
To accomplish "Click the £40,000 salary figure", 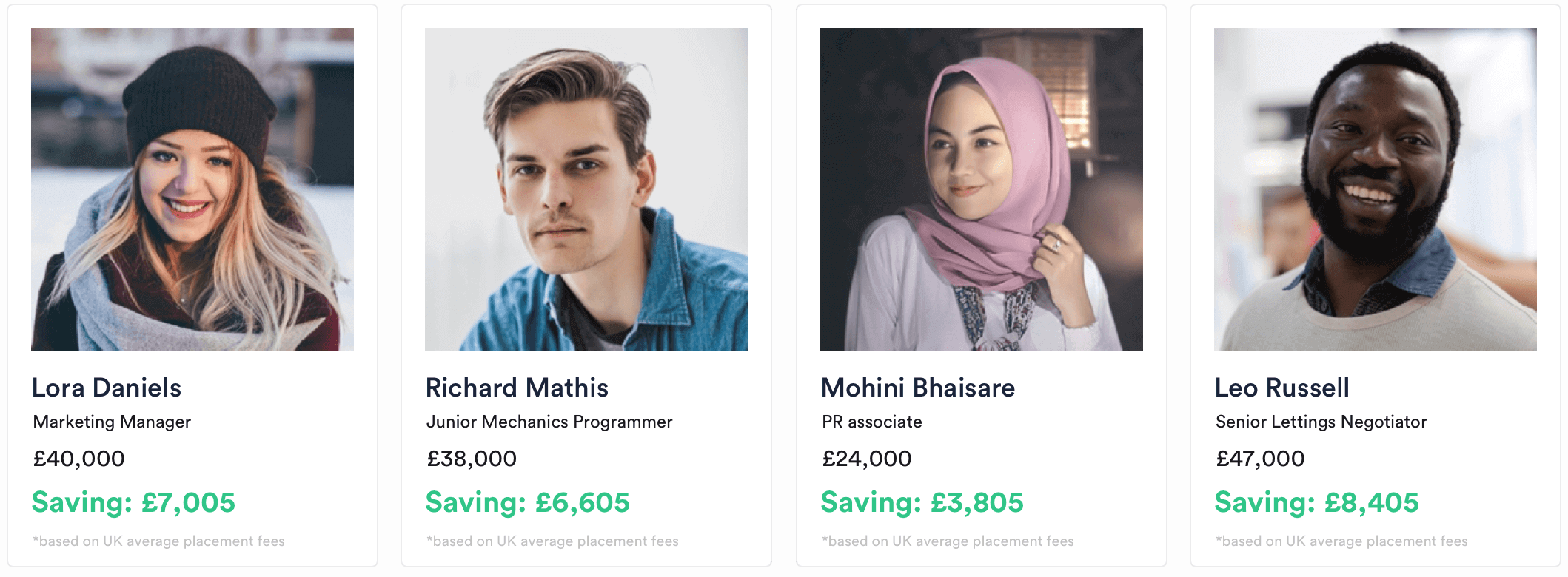I will coord(78,459).
